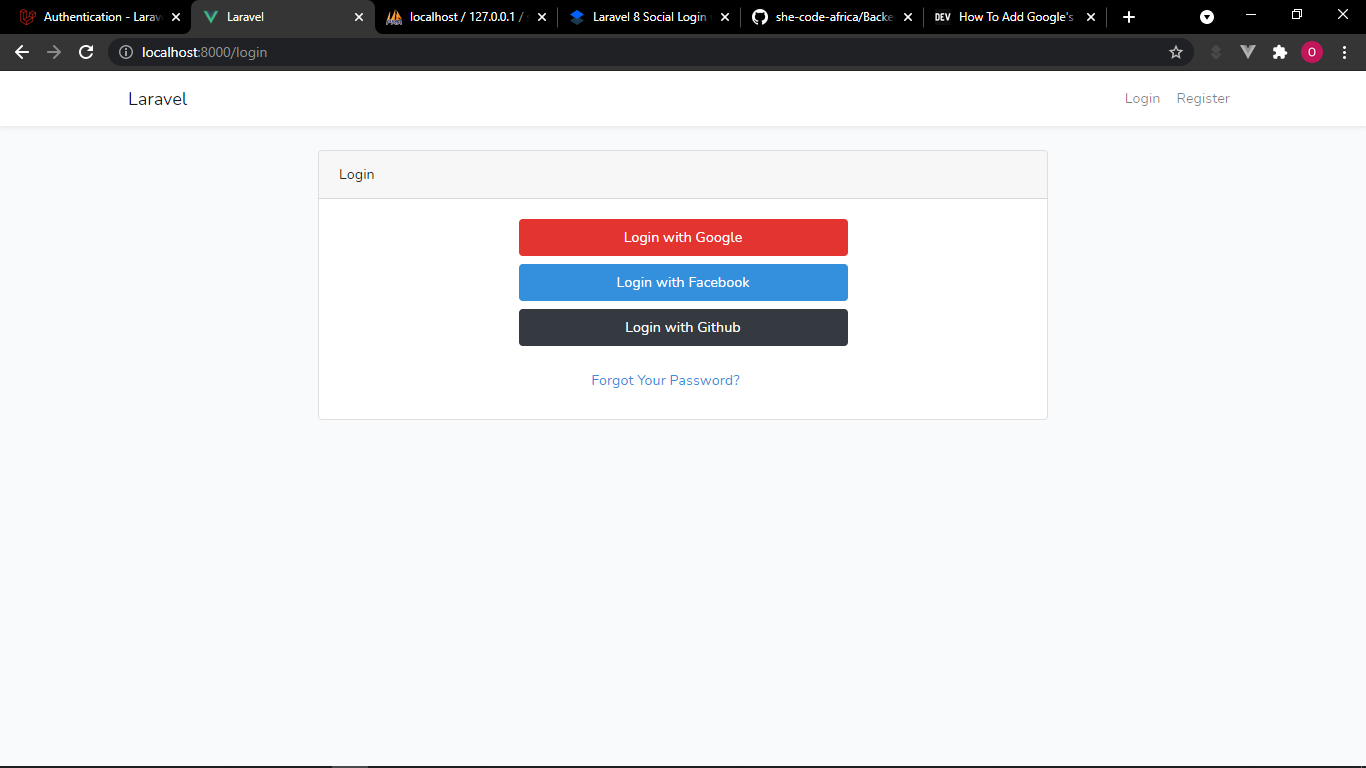Reload the current page
Image resolution: width=1366 pixels, height=768 pixels.
85,52
